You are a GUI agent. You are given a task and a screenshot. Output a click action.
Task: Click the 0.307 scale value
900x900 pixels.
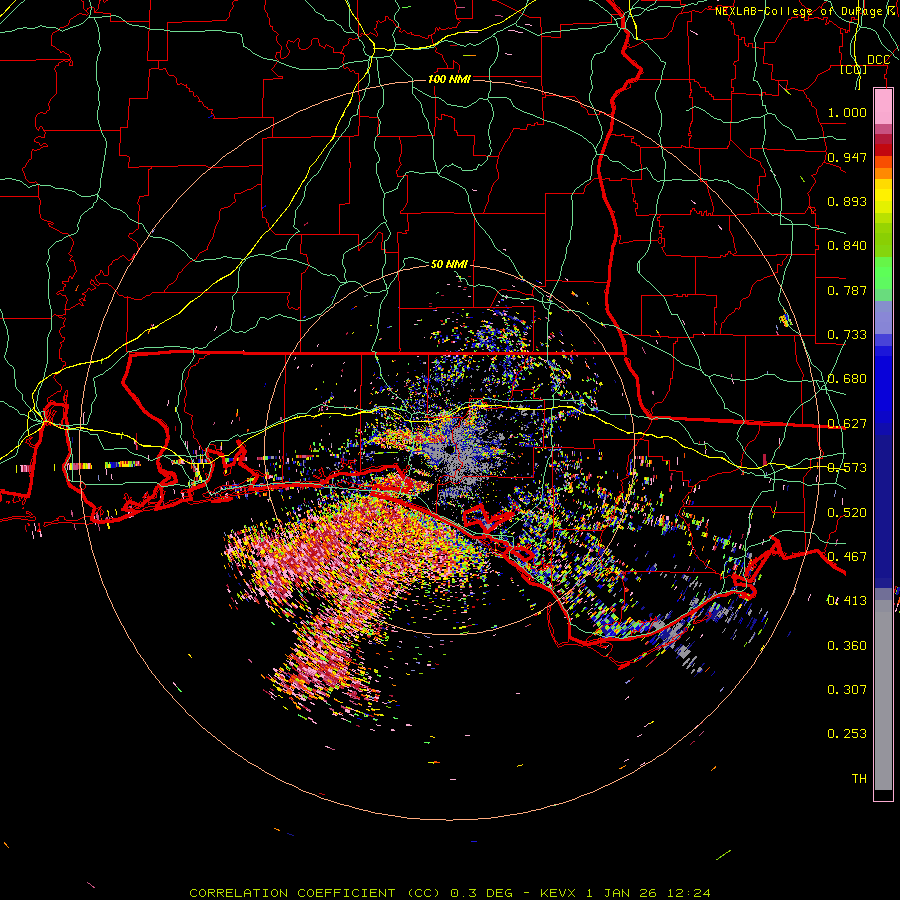click(847, 689)
